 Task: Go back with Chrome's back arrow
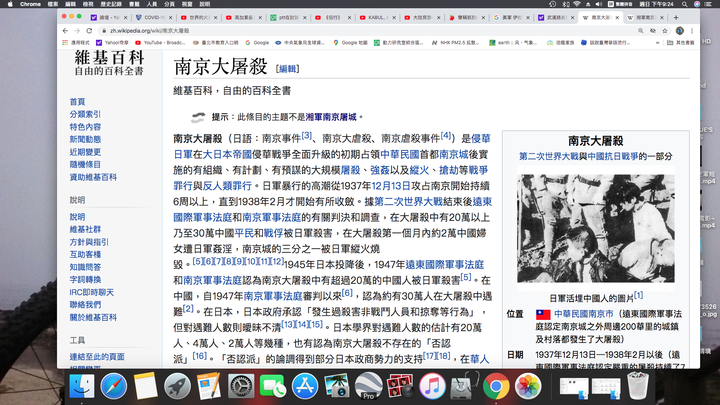click(x=65, y=31)
